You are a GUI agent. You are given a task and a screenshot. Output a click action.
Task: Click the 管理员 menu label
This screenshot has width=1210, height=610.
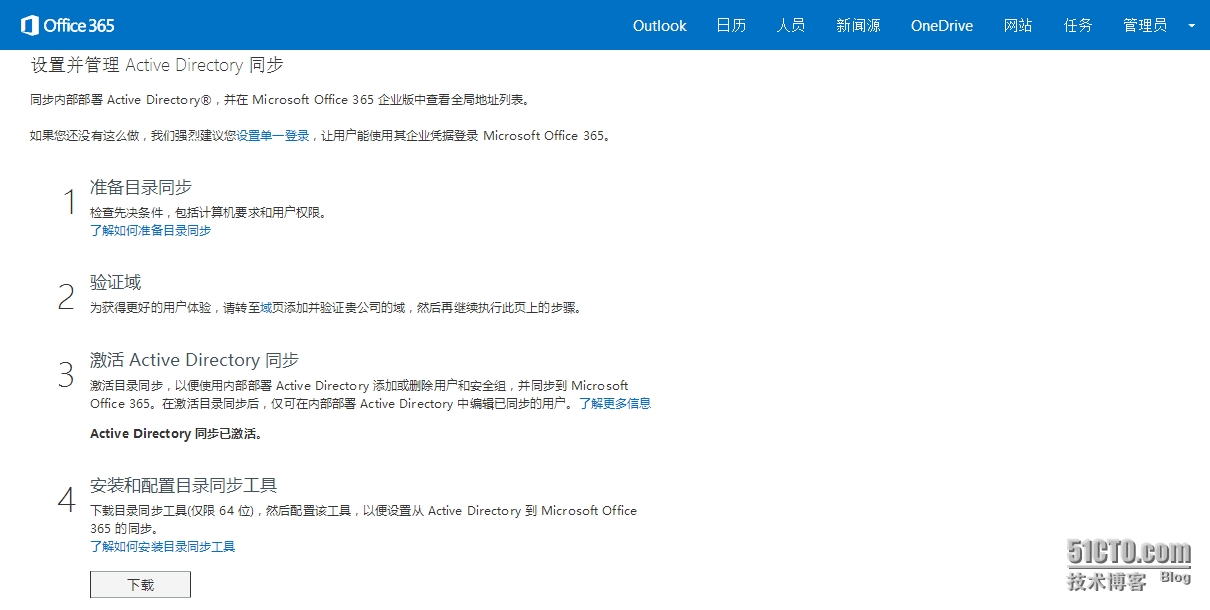[x=1145, y=26]
